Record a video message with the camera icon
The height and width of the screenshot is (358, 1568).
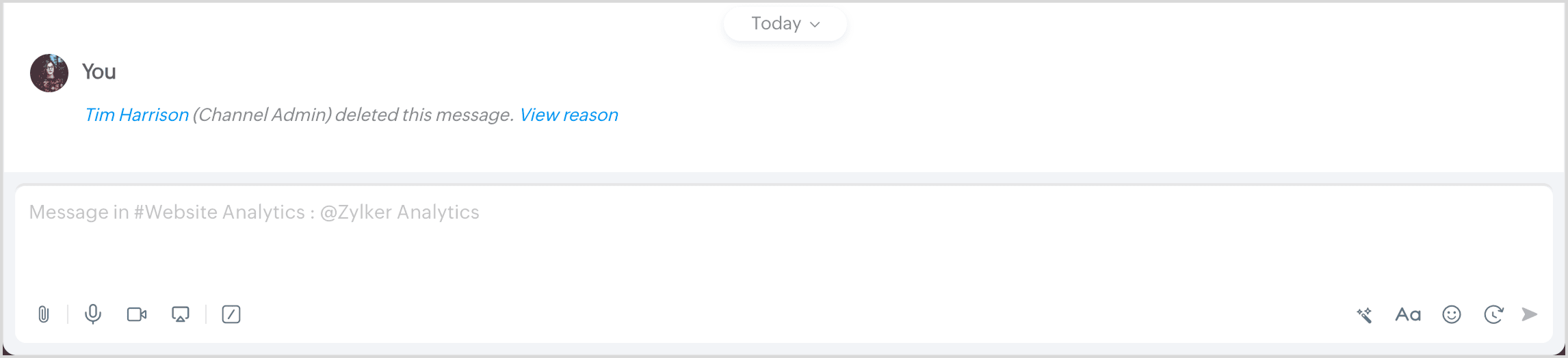[x=137, y=314]
